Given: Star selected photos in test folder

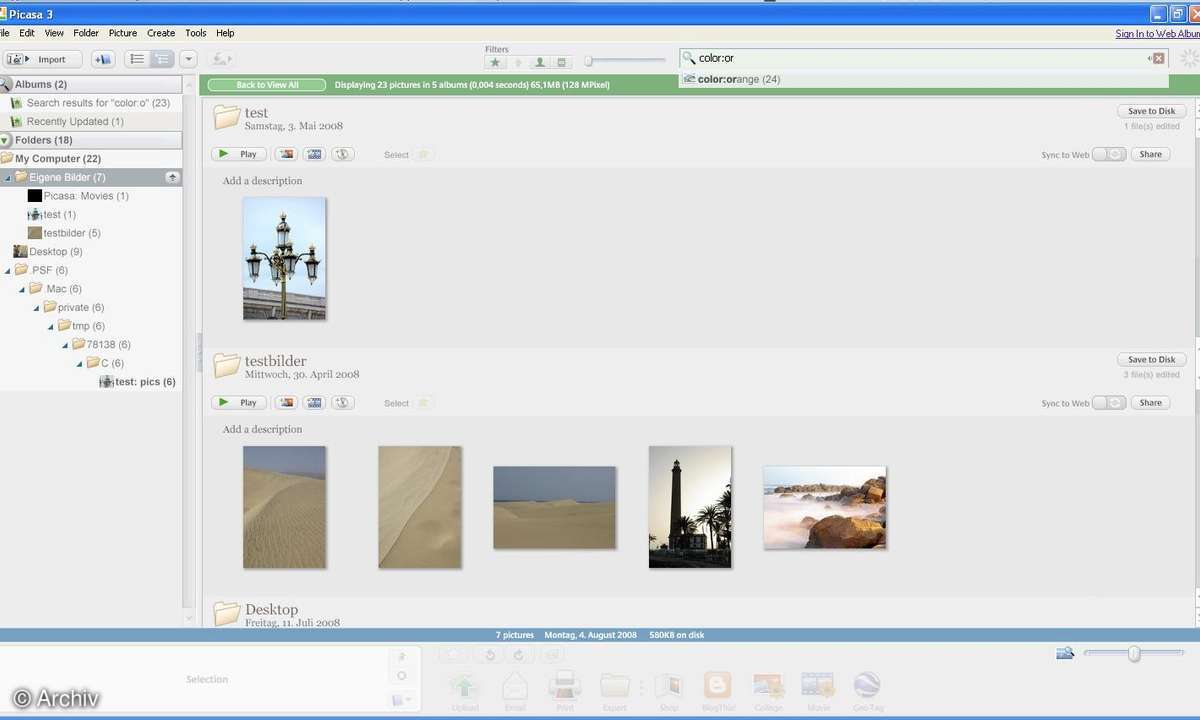Looking at the screenshot, I should tap(423, 154).
